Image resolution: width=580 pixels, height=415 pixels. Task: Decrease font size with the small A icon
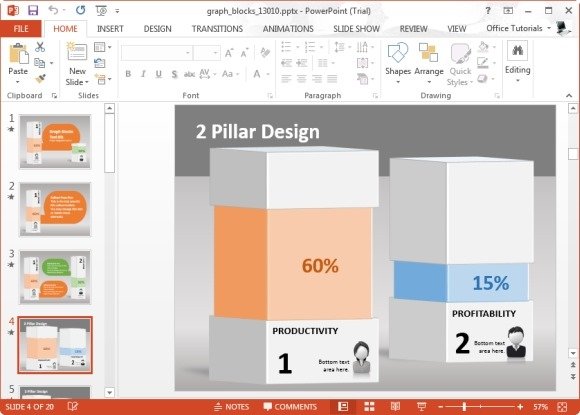coord(245,53)
